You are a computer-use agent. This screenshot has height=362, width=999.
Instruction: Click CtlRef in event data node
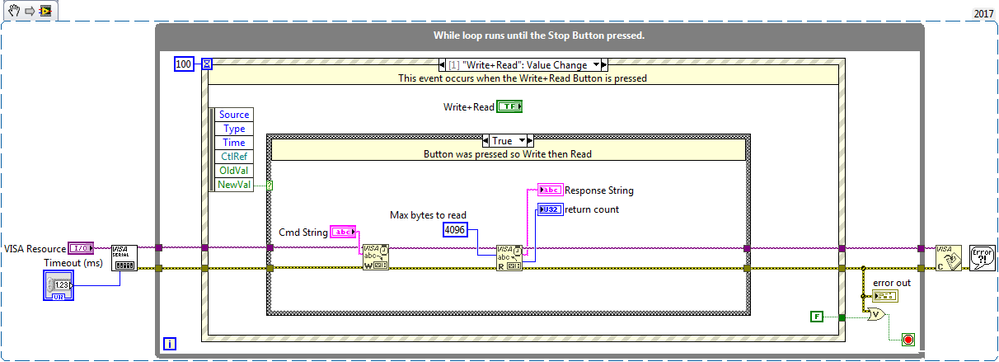click(x=234, y=157)
